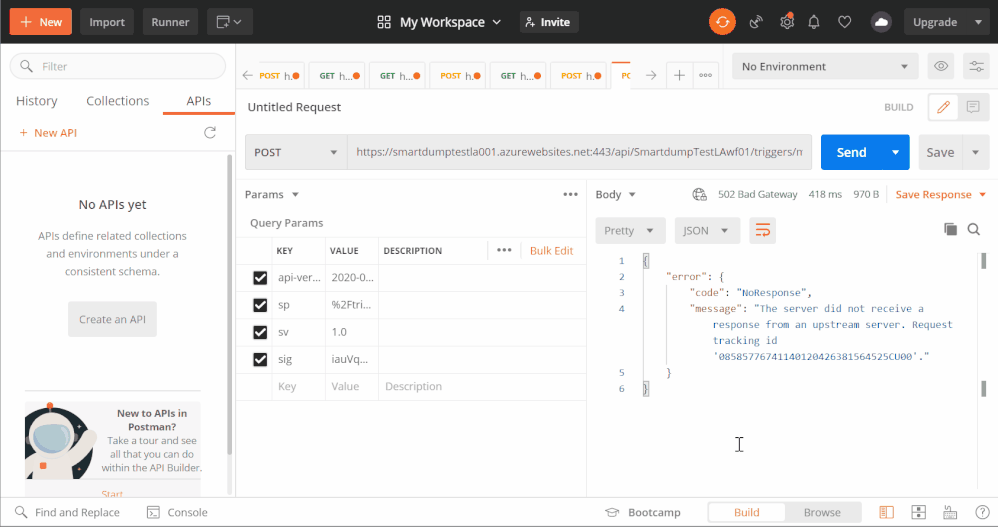Click the empty Key cell in params
The width and height of the screenshot is (998, 527).
[x=299, y=386]
